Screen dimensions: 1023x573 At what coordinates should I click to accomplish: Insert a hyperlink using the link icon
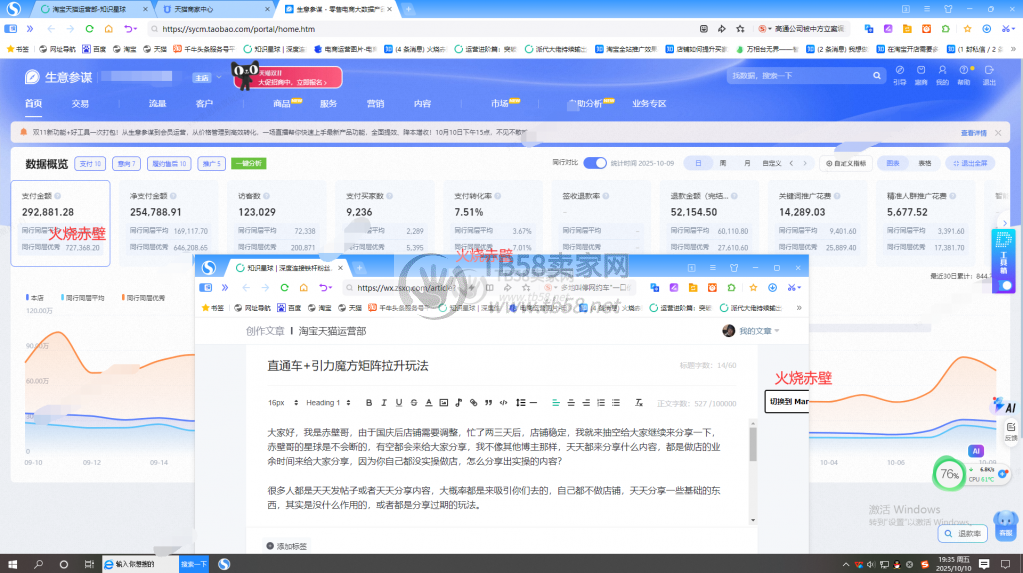click(x=474, y=403)
